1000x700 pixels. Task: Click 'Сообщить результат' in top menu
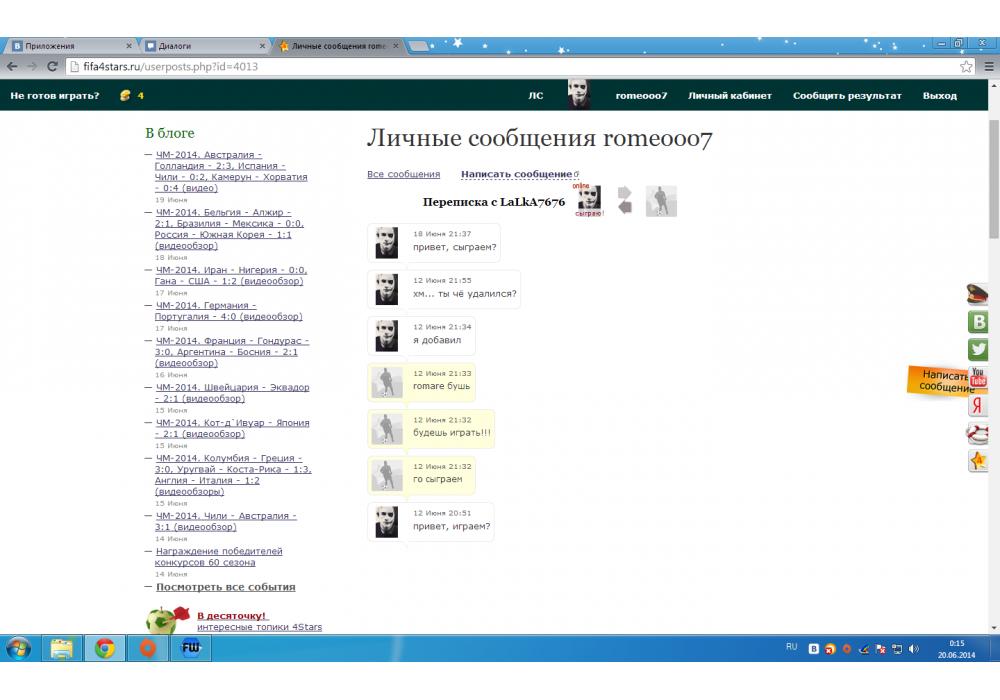[847, 96]
